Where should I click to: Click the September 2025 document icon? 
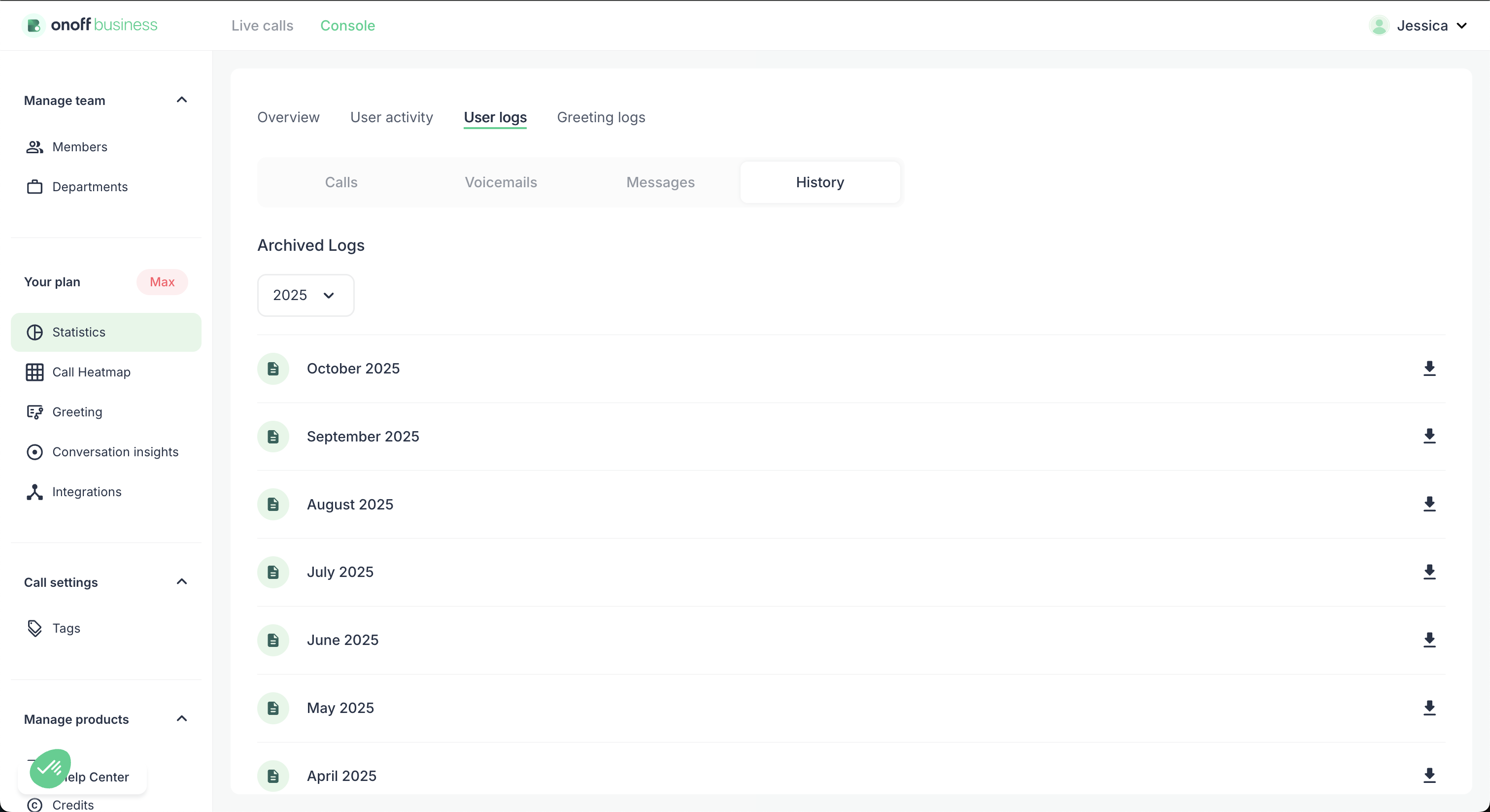click(x=273, y=436)
